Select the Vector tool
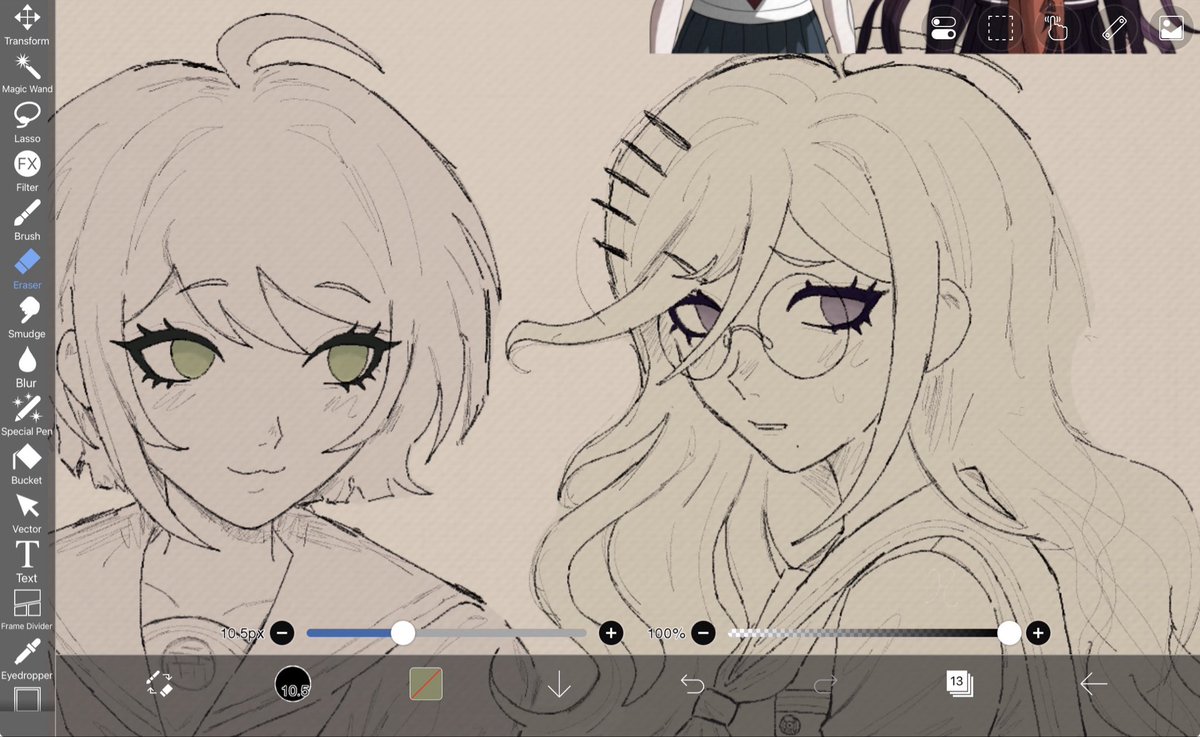Viewport: 1200px width, 737px height. point(27,514)
